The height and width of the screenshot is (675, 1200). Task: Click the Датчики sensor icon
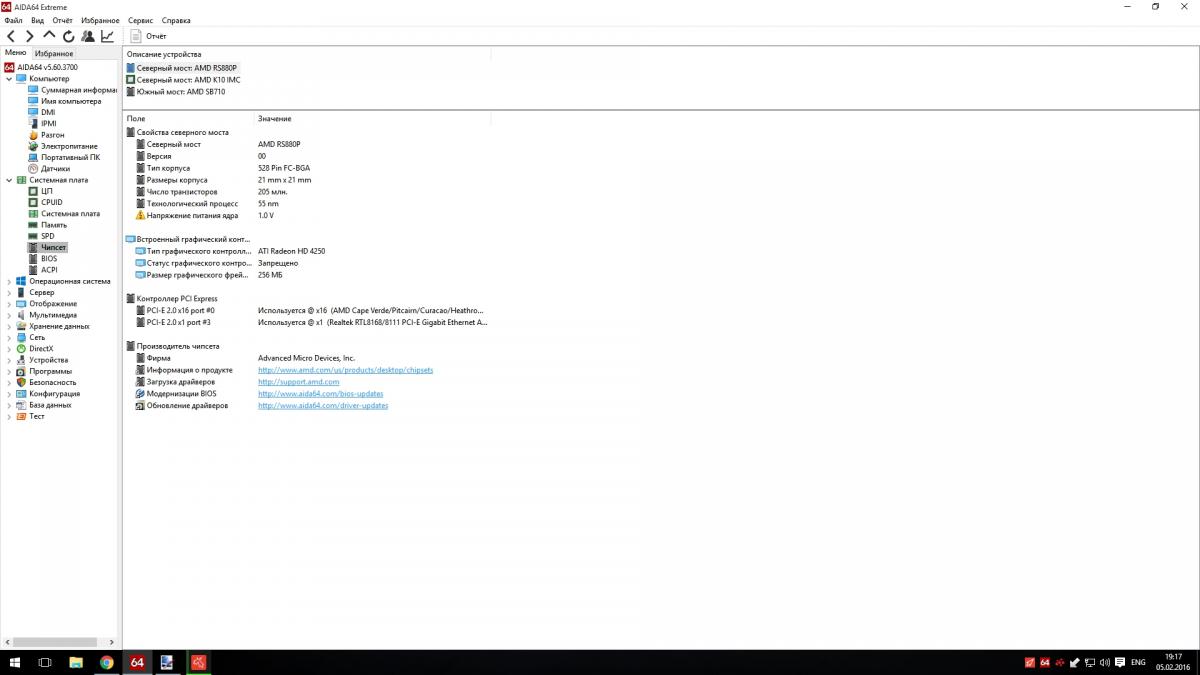[x=33, y=169]
